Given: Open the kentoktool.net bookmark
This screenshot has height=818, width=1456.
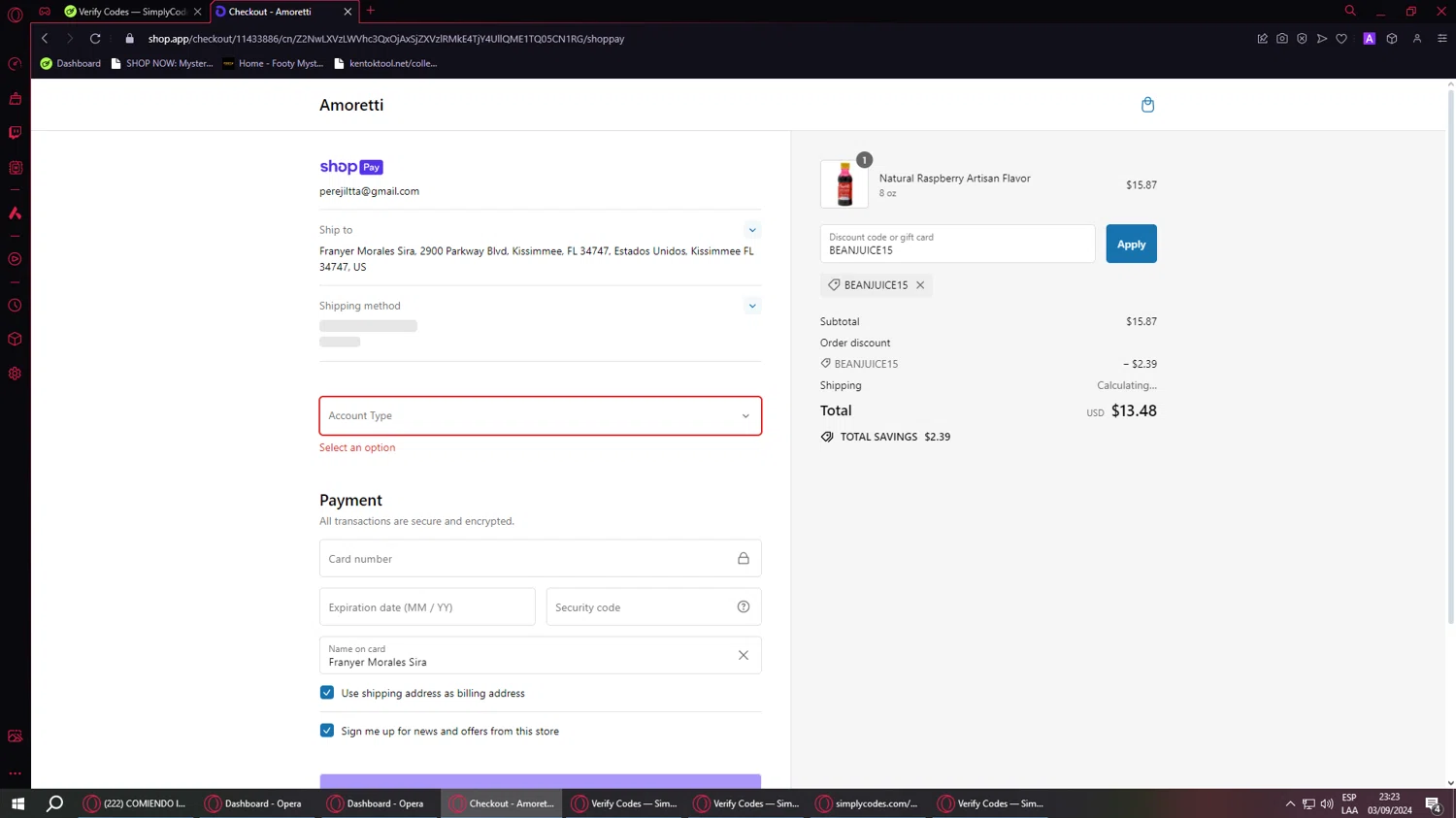Looking at the screenshot, I should (385, 63).
